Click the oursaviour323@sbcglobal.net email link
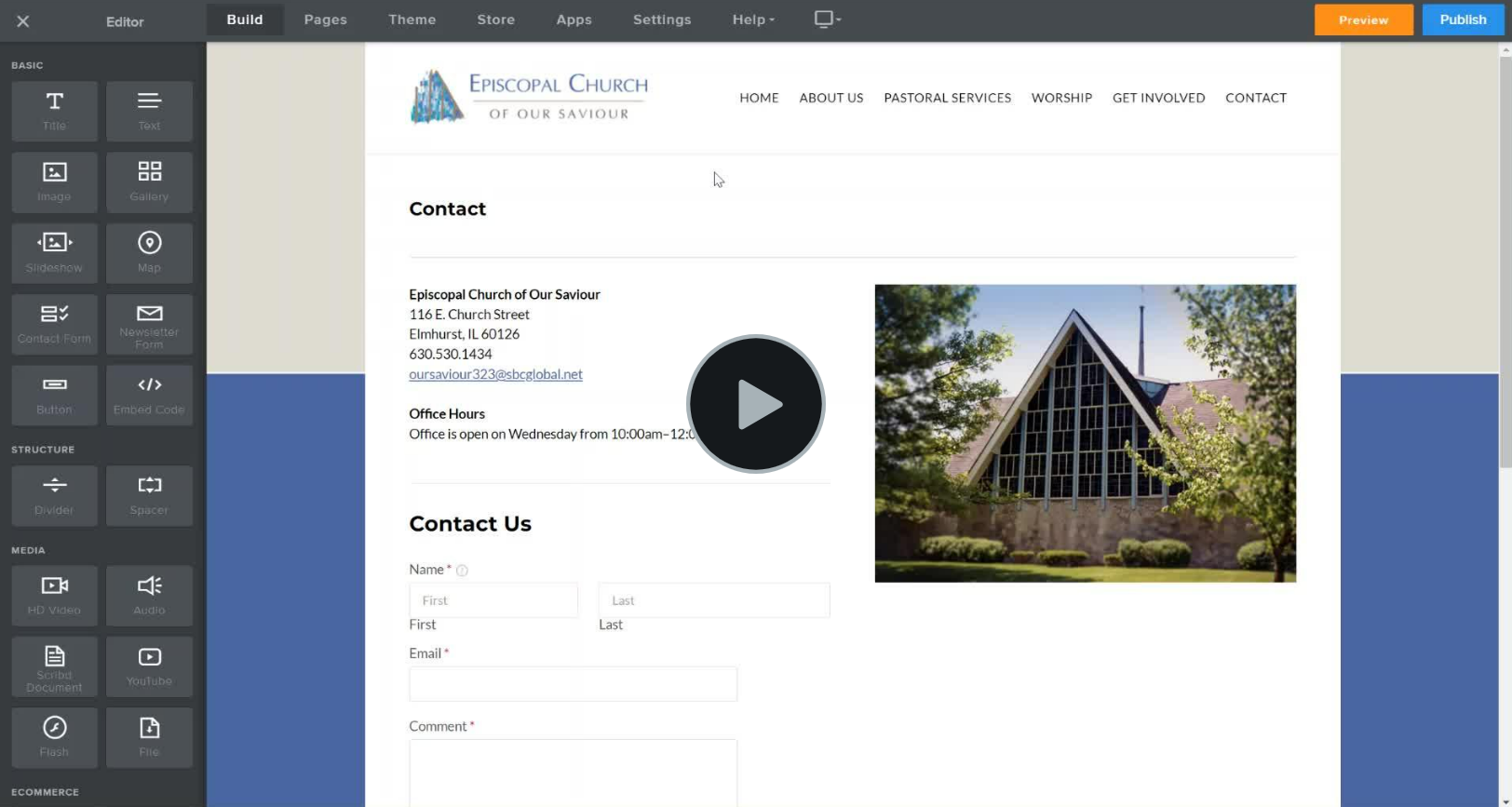Viewport: 1512px width, 807px height. coord(495,374)
